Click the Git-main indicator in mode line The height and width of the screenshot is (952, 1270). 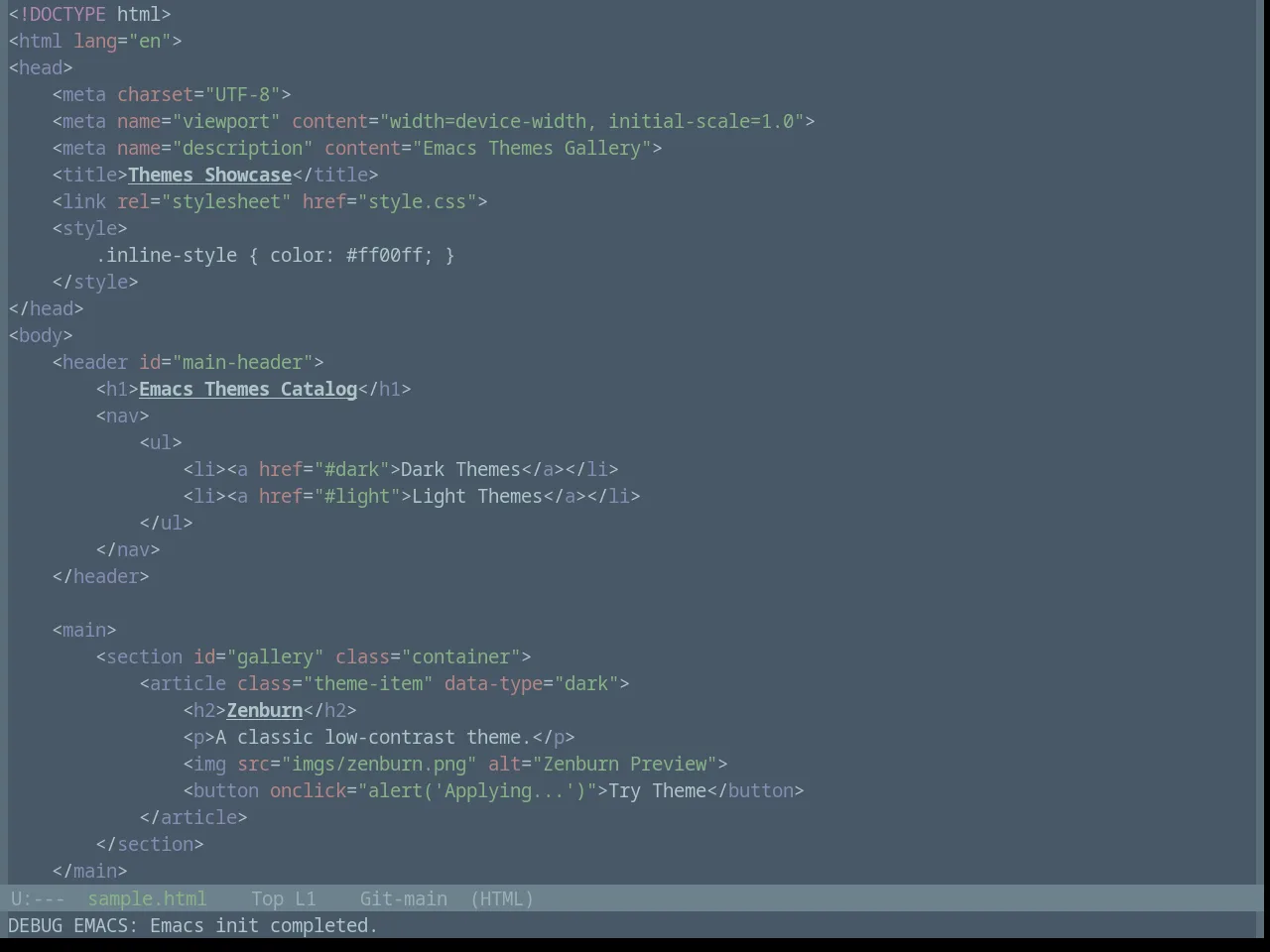click(x=403, y=898)
